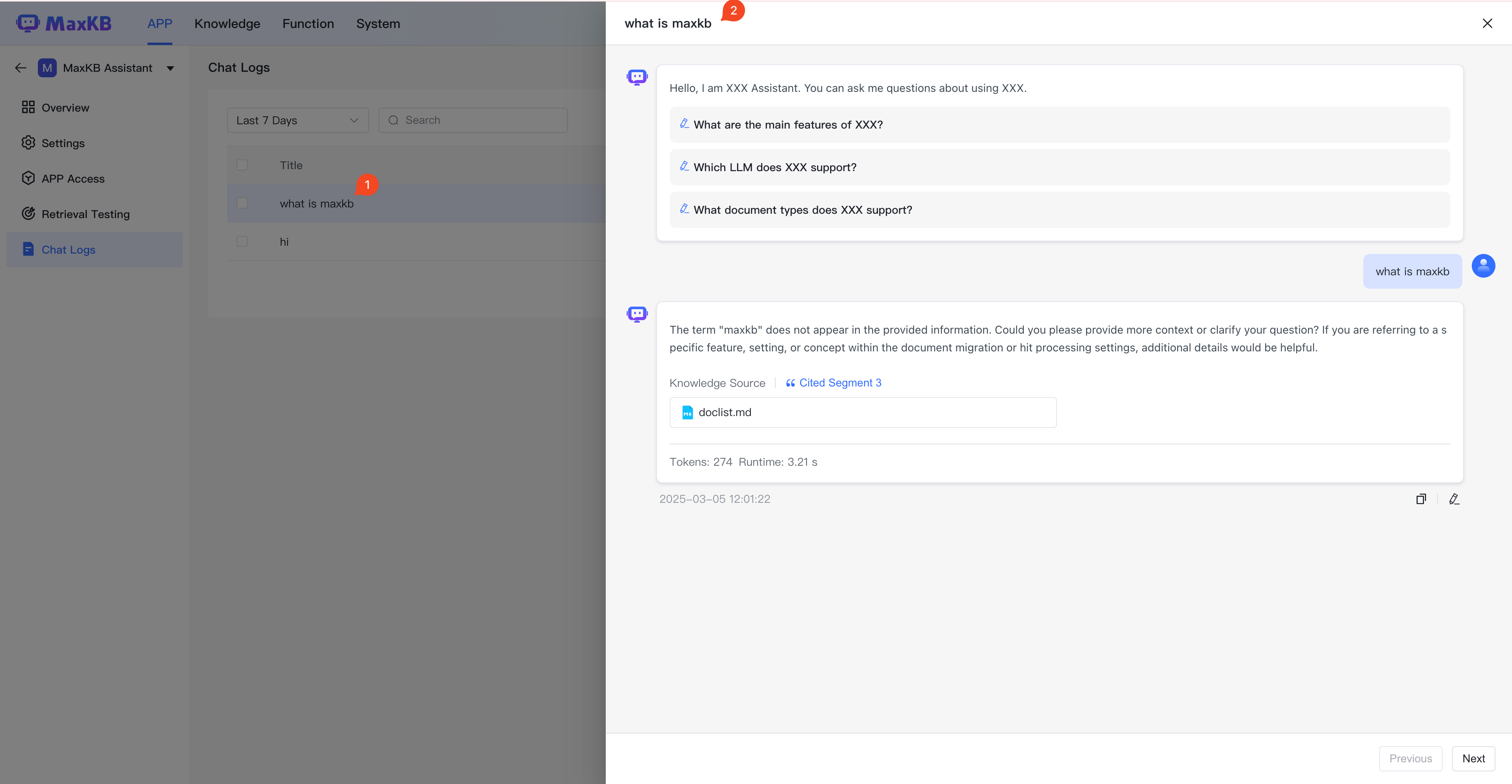Screen dimensions: 1512x784
Task: Click edit icon beside main features question
Action: [684, 123]
